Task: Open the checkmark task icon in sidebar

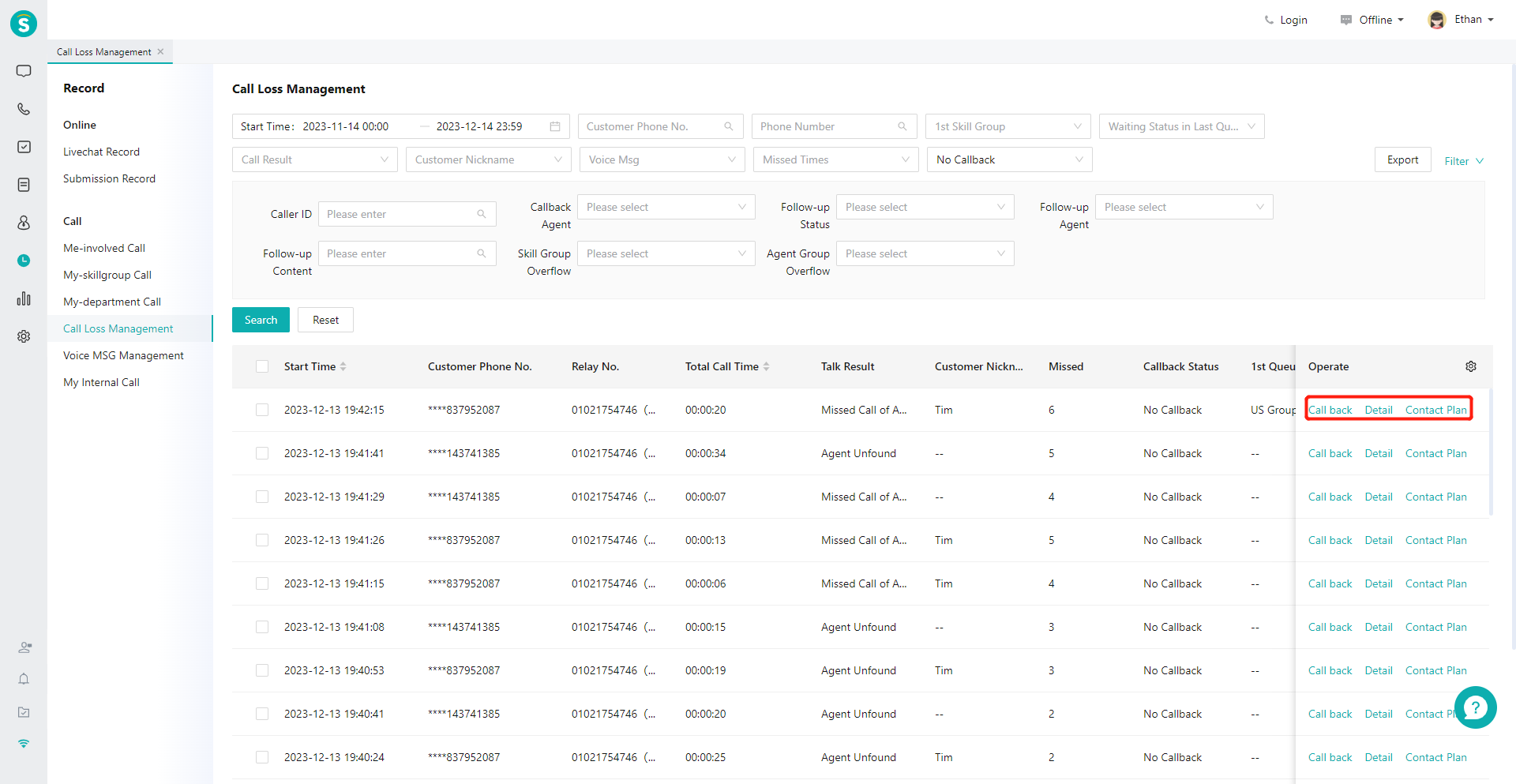Action: pyautogui.click(x=24, y=147)
